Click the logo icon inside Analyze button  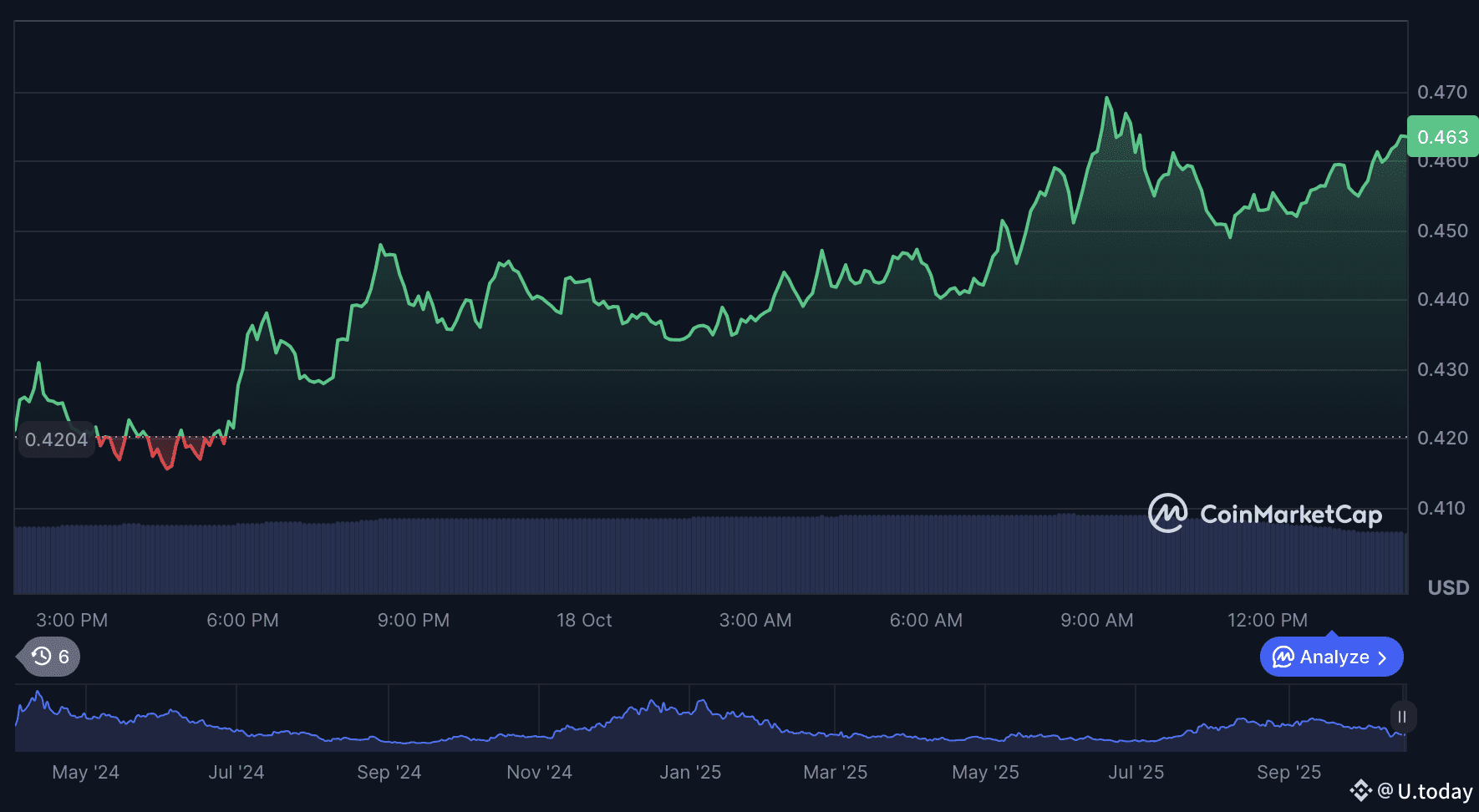pyautogui.click(x=1283, y=657)
